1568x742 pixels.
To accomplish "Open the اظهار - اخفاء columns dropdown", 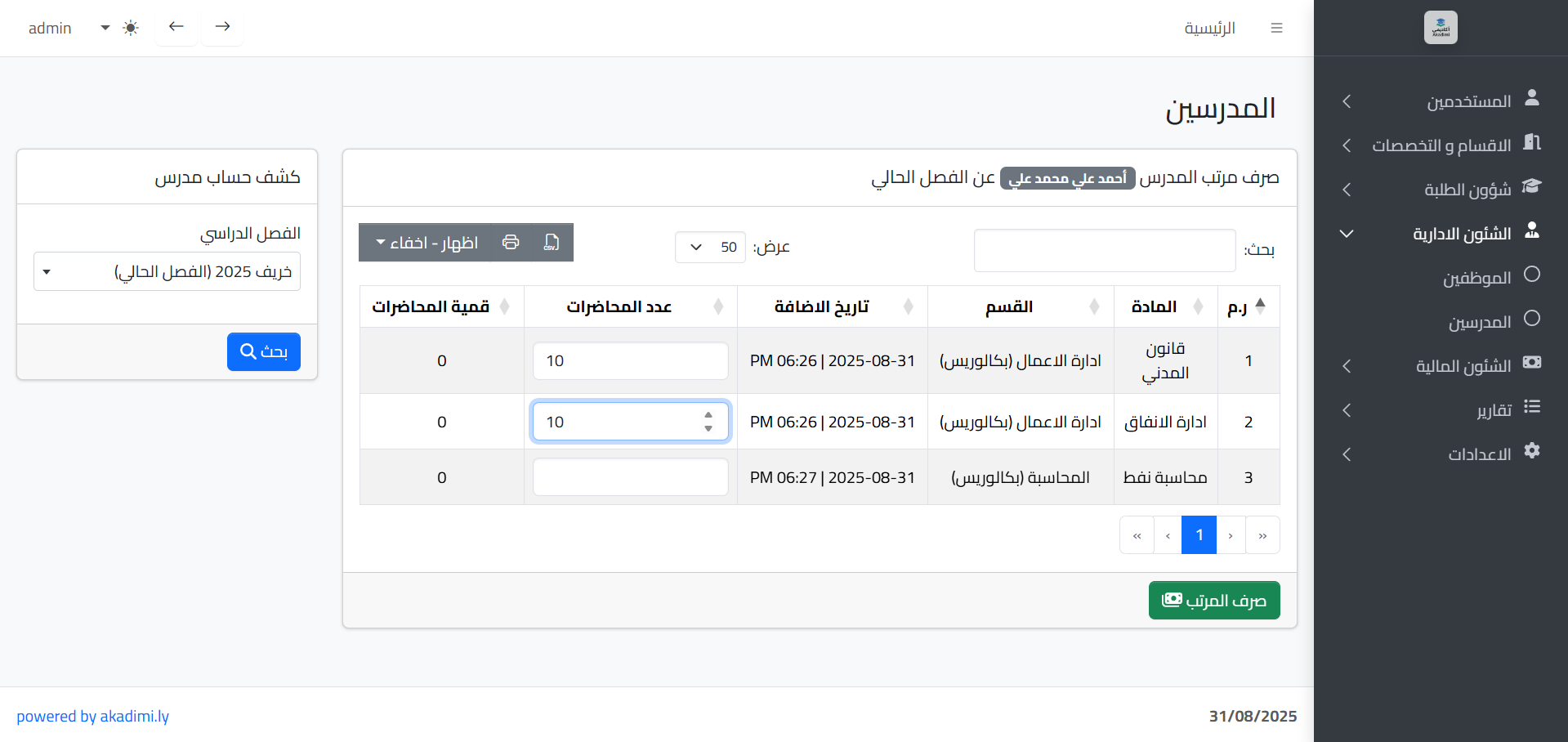I will pyautogui.click(x=427, y=243).
